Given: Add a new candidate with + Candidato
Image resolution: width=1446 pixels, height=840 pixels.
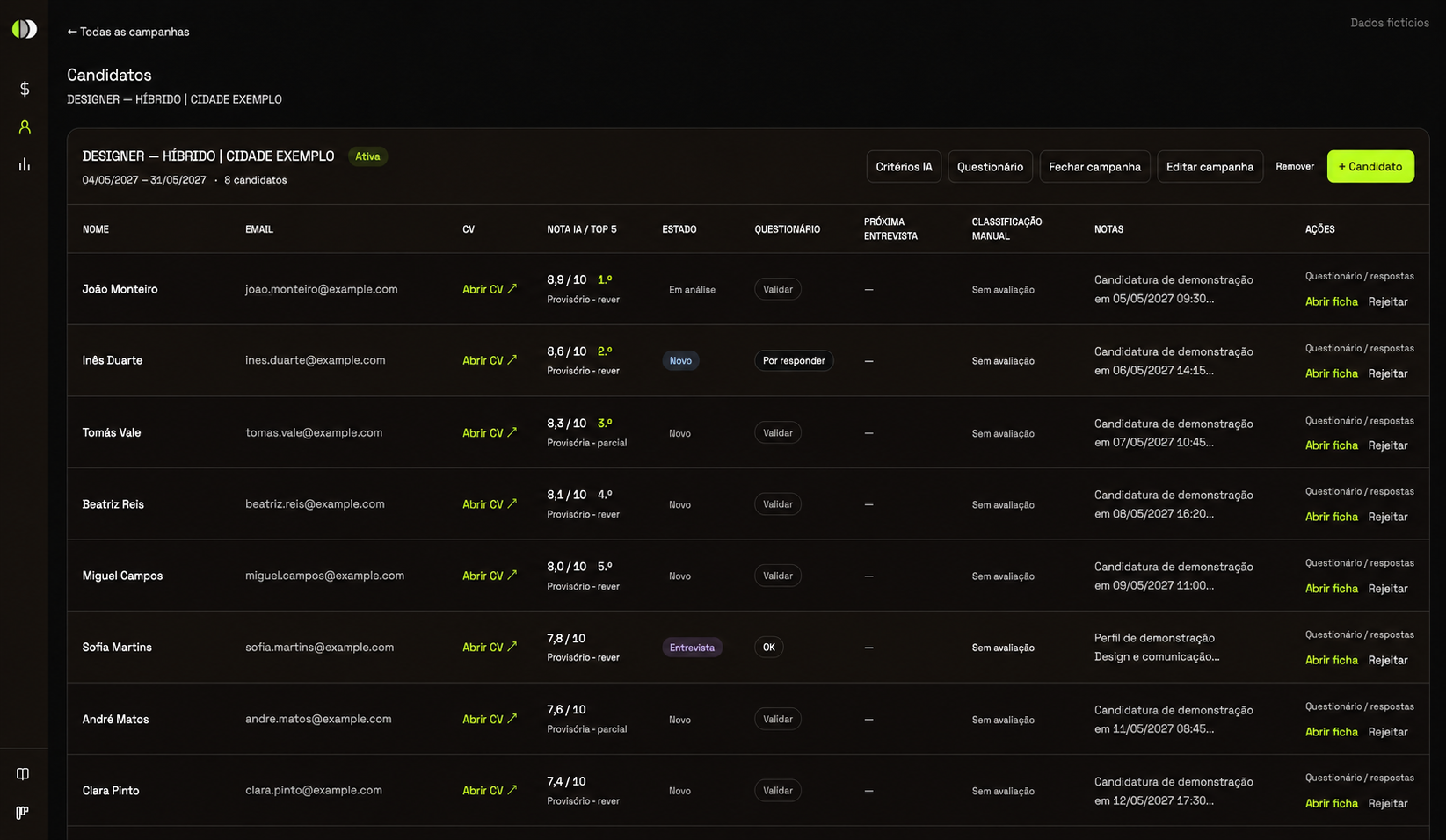Looking at the screenshot, I should coord(1370,167).
